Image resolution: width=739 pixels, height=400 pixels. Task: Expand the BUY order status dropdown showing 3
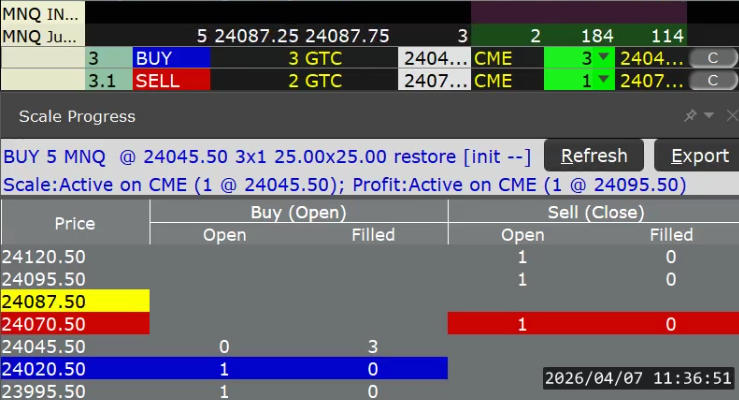pos(601,58)
